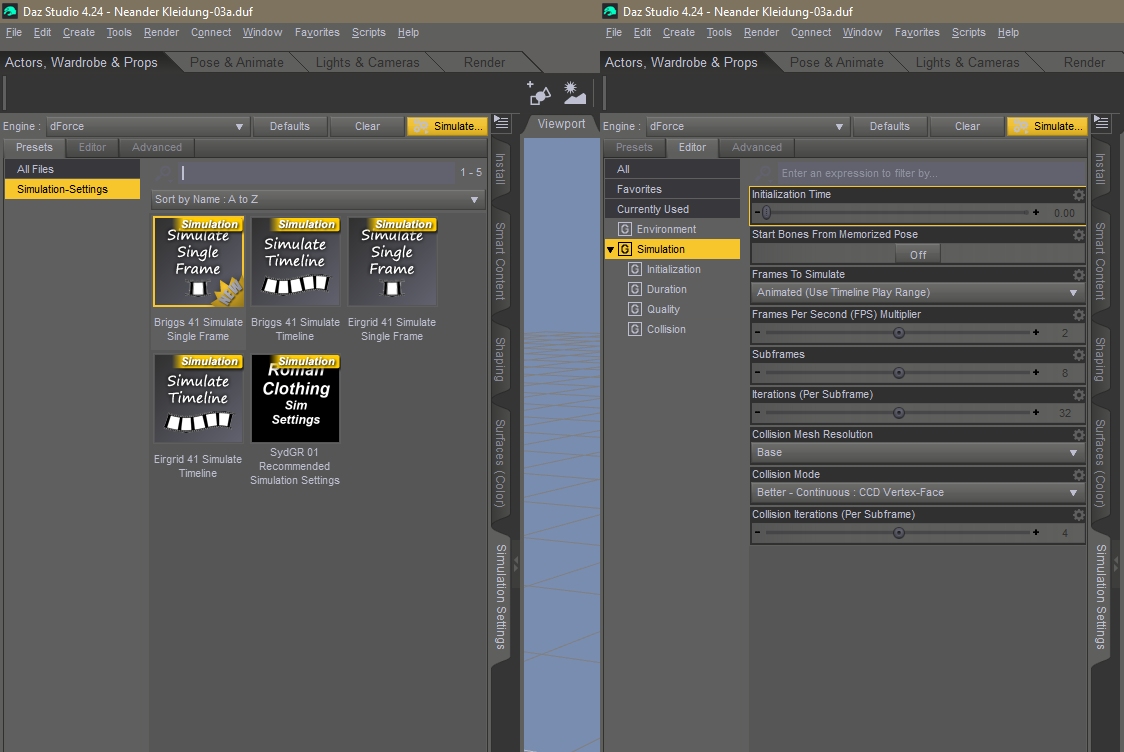Image resolution: width=1124 pixels, height=752 pixels.
Task: Click yellow Simulate button in right window
Action: click(x=1048, y=126)
